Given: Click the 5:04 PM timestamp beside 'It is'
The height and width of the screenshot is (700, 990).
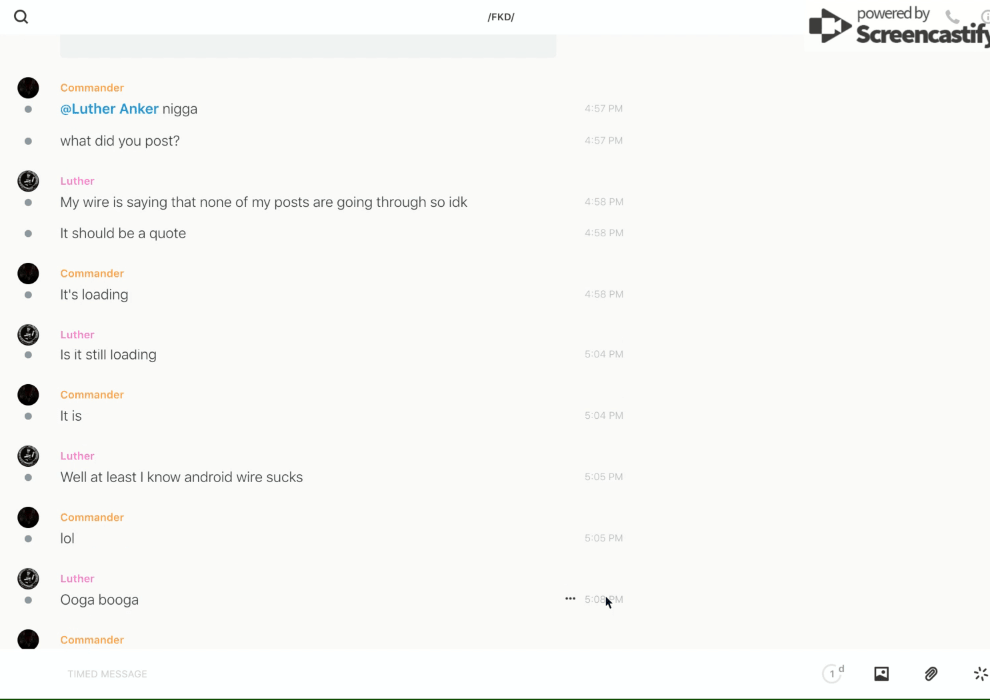Looking at the screenshot, I should (x=604, y=415).
